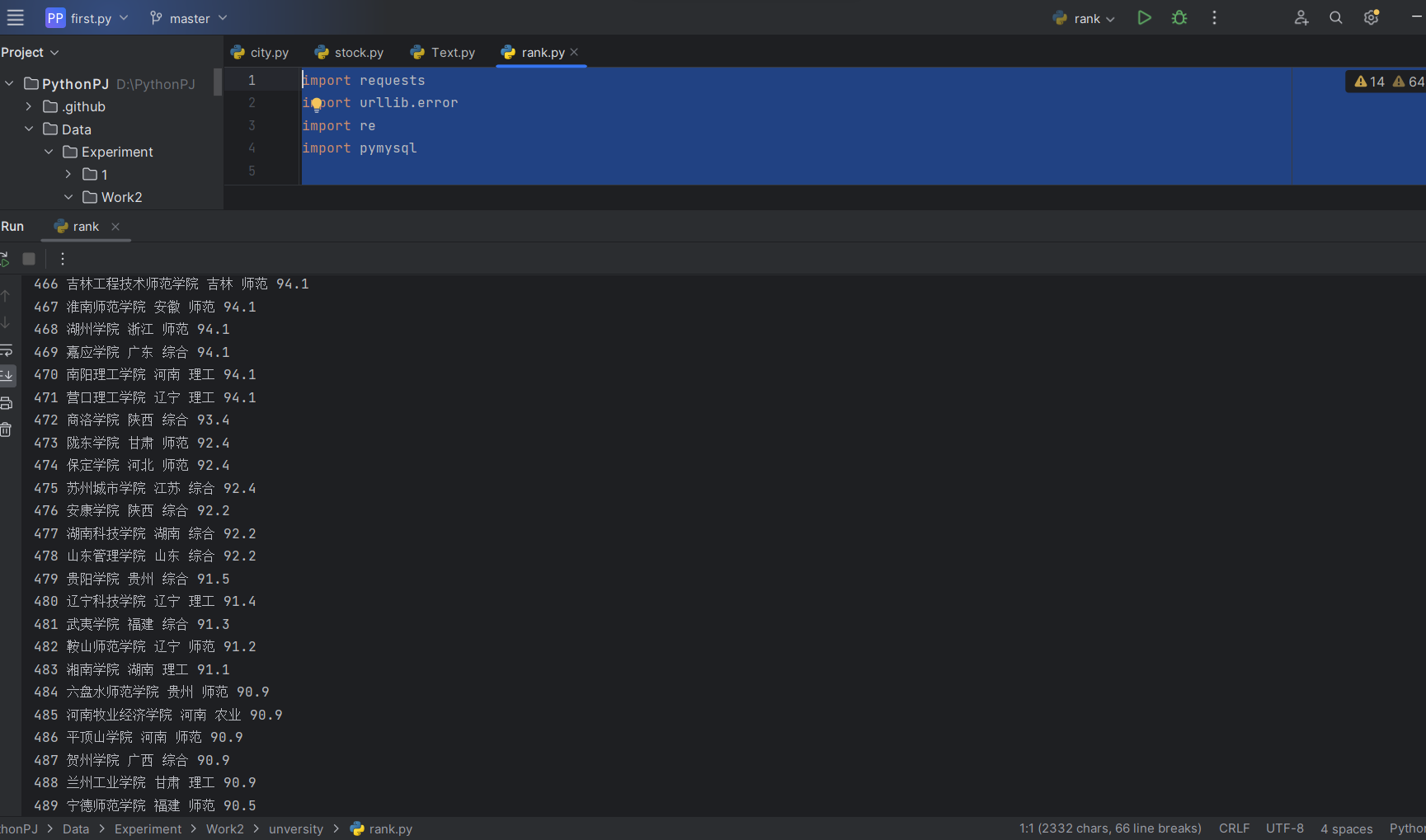Toggle soft-wrap in console output
Screen dimensions: 1426x840
(6, 350)
